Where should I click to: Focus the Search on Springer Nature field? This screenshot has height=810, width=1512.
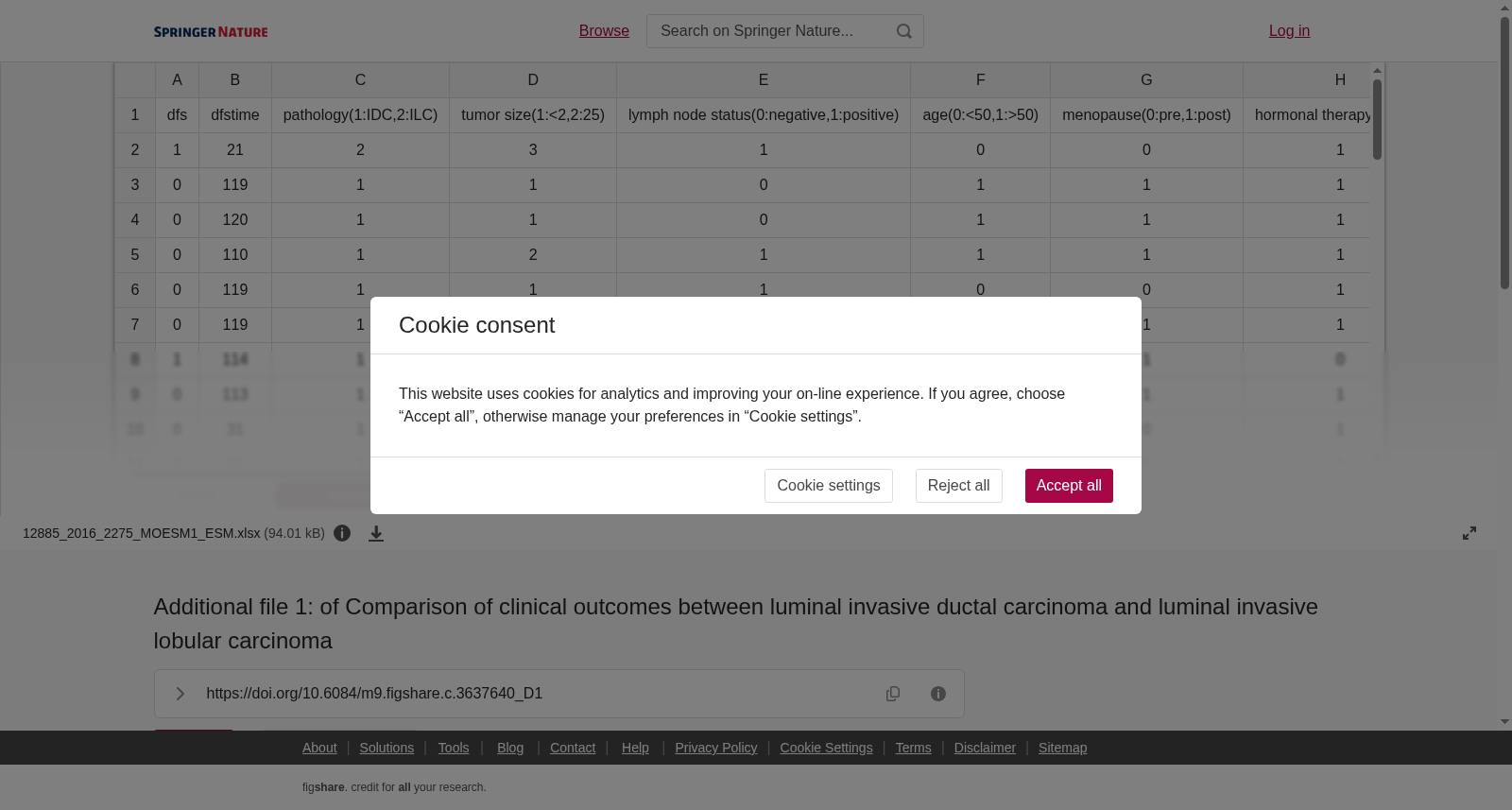coord(771,31)
